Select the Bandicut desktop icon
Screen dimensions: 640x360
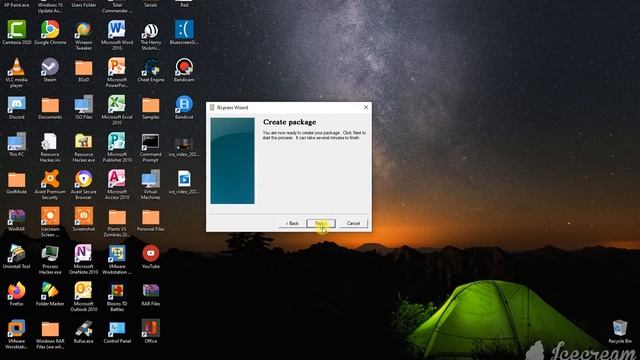184,104
